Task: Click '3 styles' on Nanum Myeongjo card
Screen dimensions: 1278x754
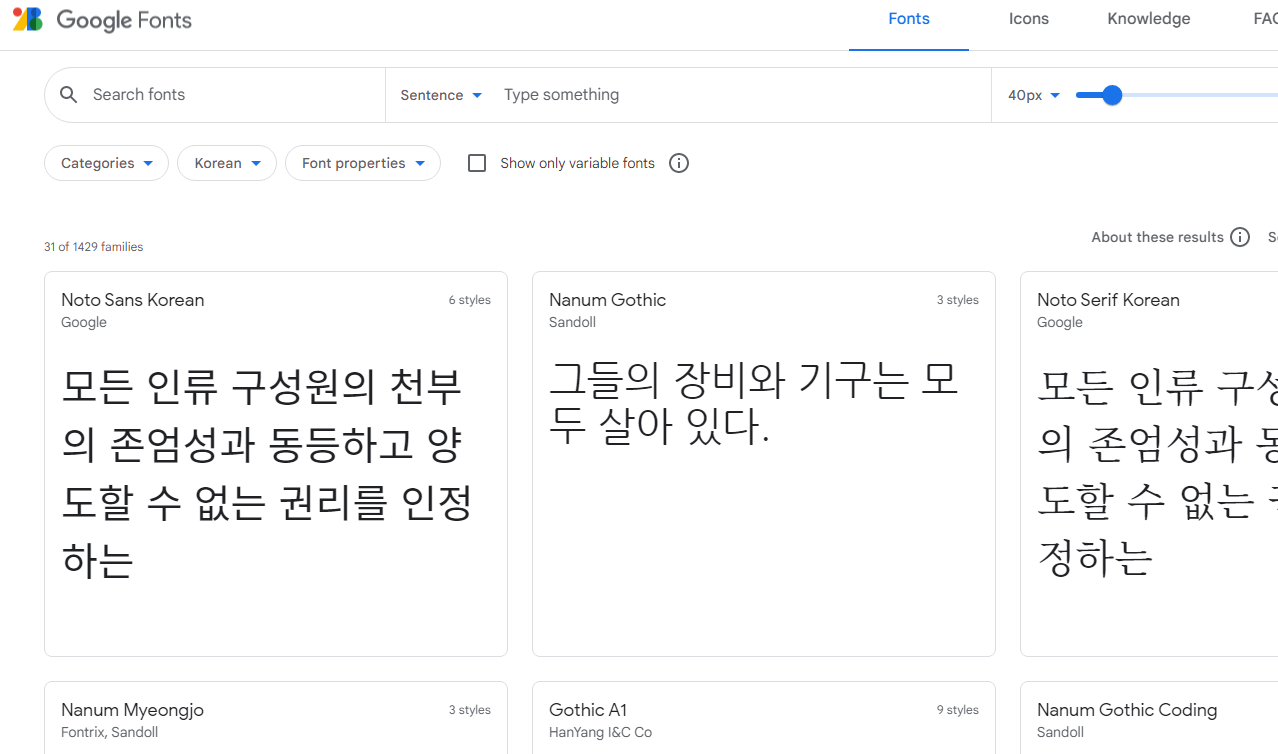Action: pos(470,710)
